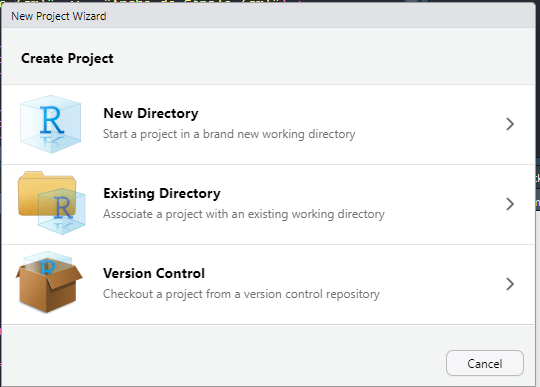Click "Associate a project with an existing working directory"
This screenshot has height=387, width=540.
click(x=244, y=214)
